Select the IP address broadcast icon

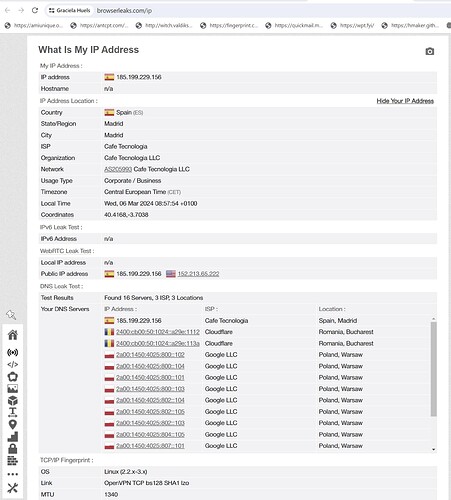coord(13,352)
